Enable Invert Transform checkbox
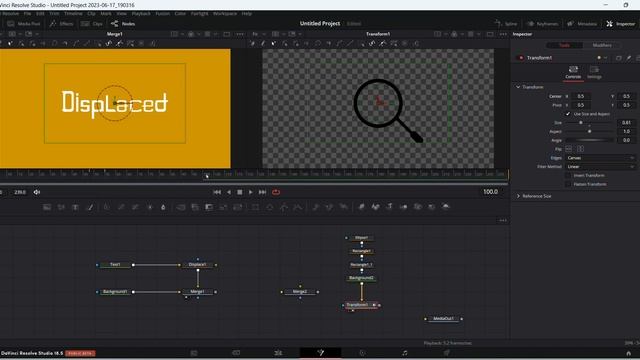The height and width of the screenshot is (360, 640). coord(567,175)
